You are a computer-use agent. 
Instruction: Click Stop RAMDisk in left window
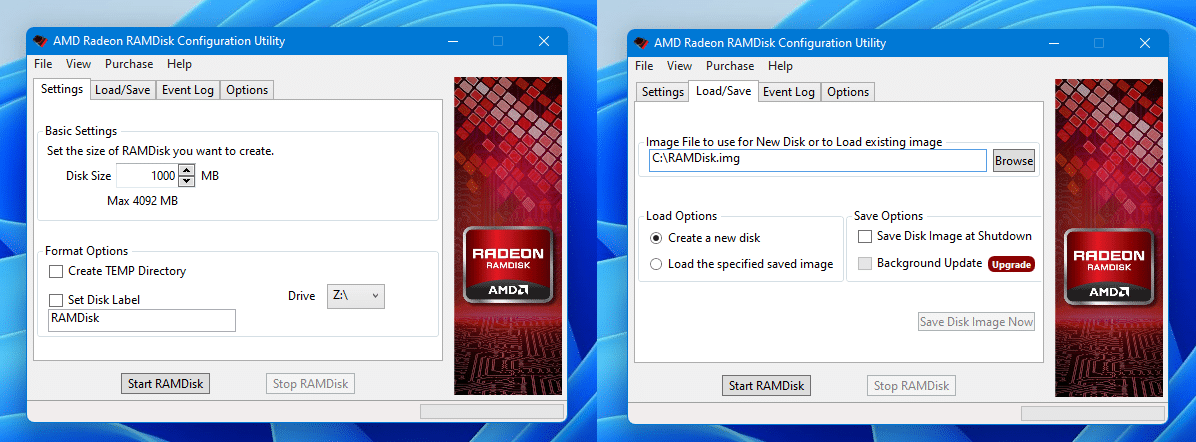click(x=310, y=384)
